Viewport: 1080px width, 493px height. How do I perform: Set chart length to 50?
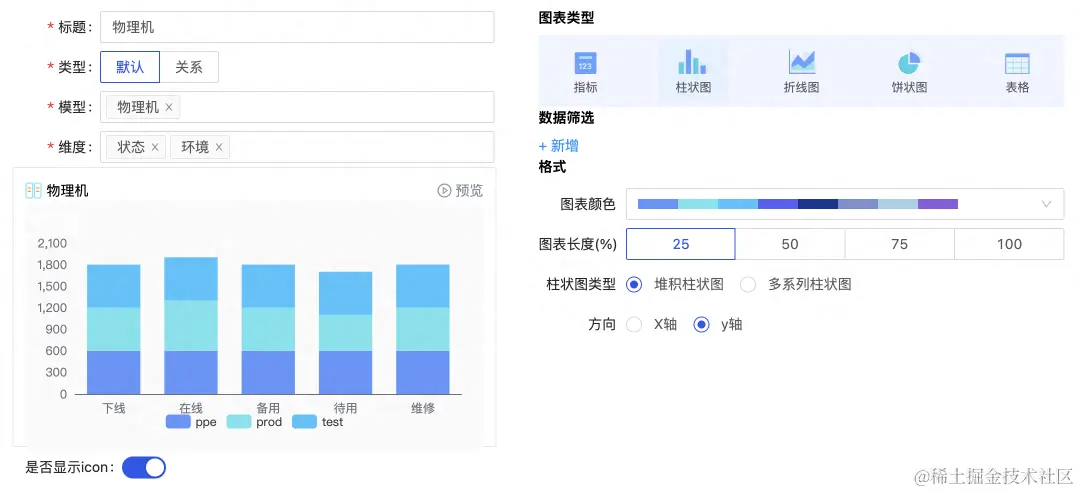point(790,244)
